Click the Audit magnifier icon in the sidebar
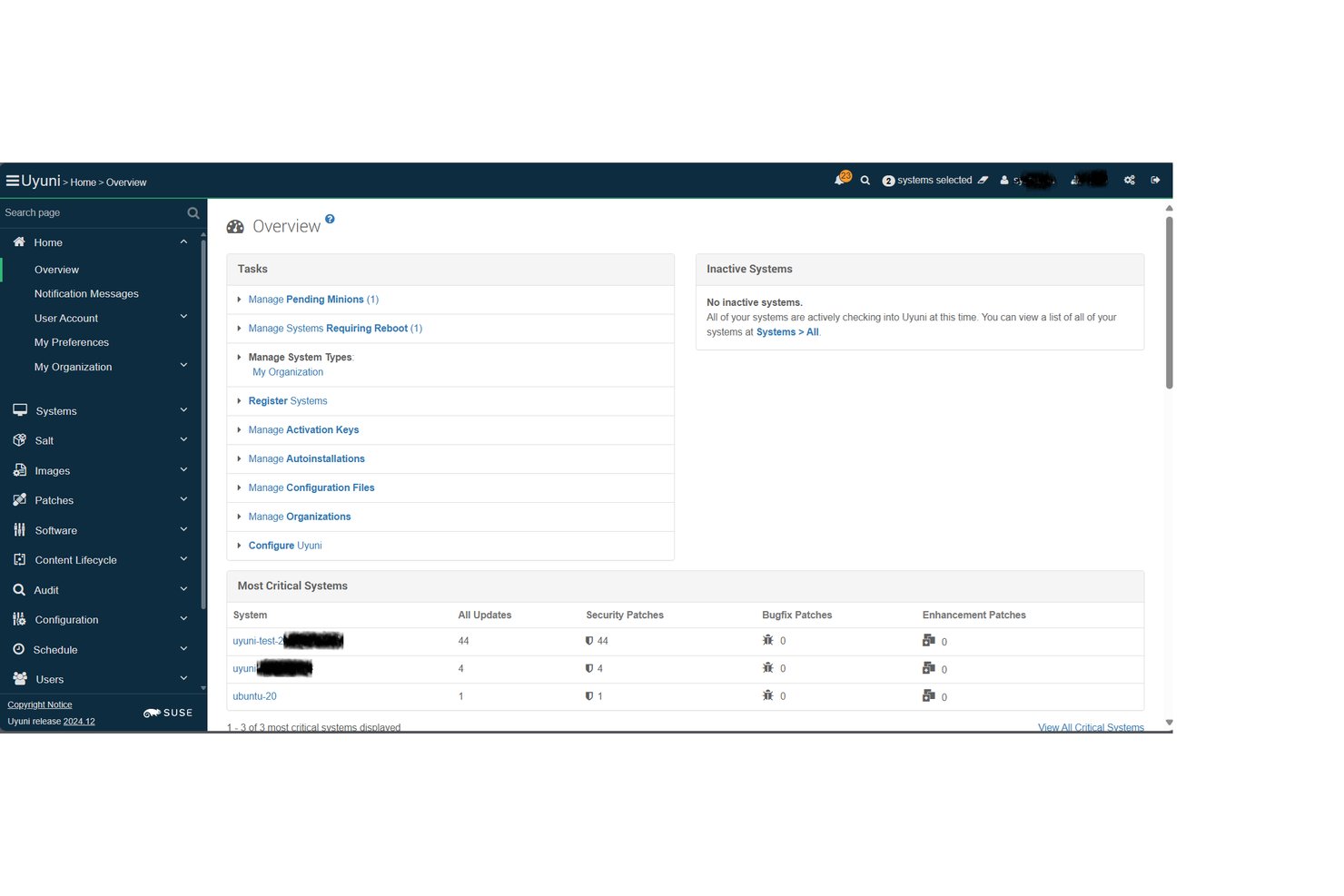The image size is (1344, 896). (x=19, y=589)
